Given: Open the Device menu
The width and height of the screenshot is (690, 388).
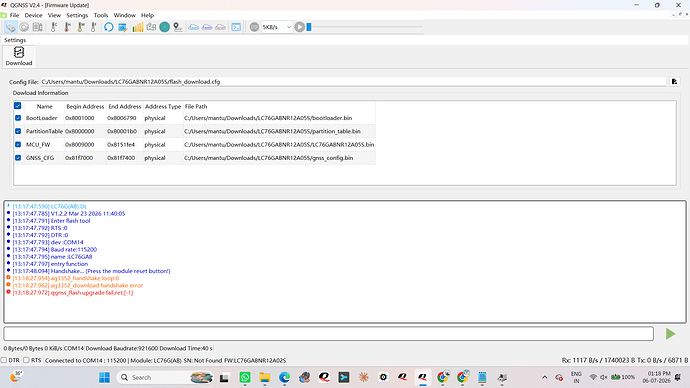Looking at the screenshot, I should tap(33, 15).
